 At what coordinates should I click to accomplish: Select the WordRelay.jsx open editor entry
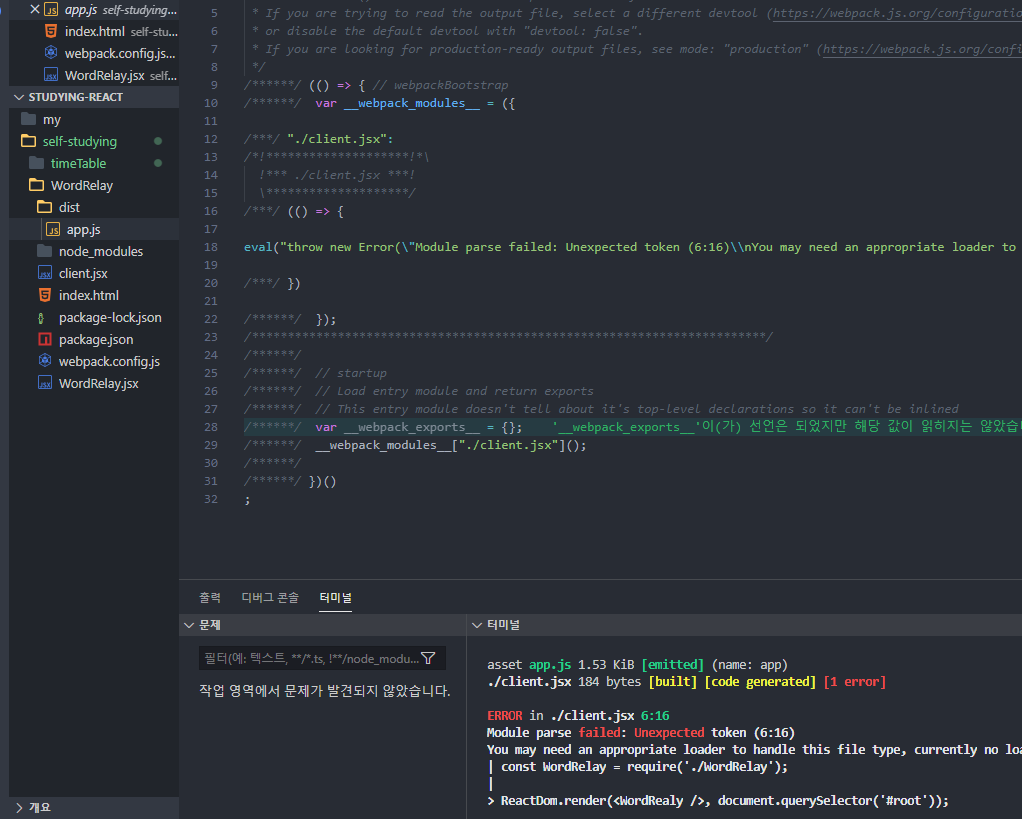tap(94, 76)
